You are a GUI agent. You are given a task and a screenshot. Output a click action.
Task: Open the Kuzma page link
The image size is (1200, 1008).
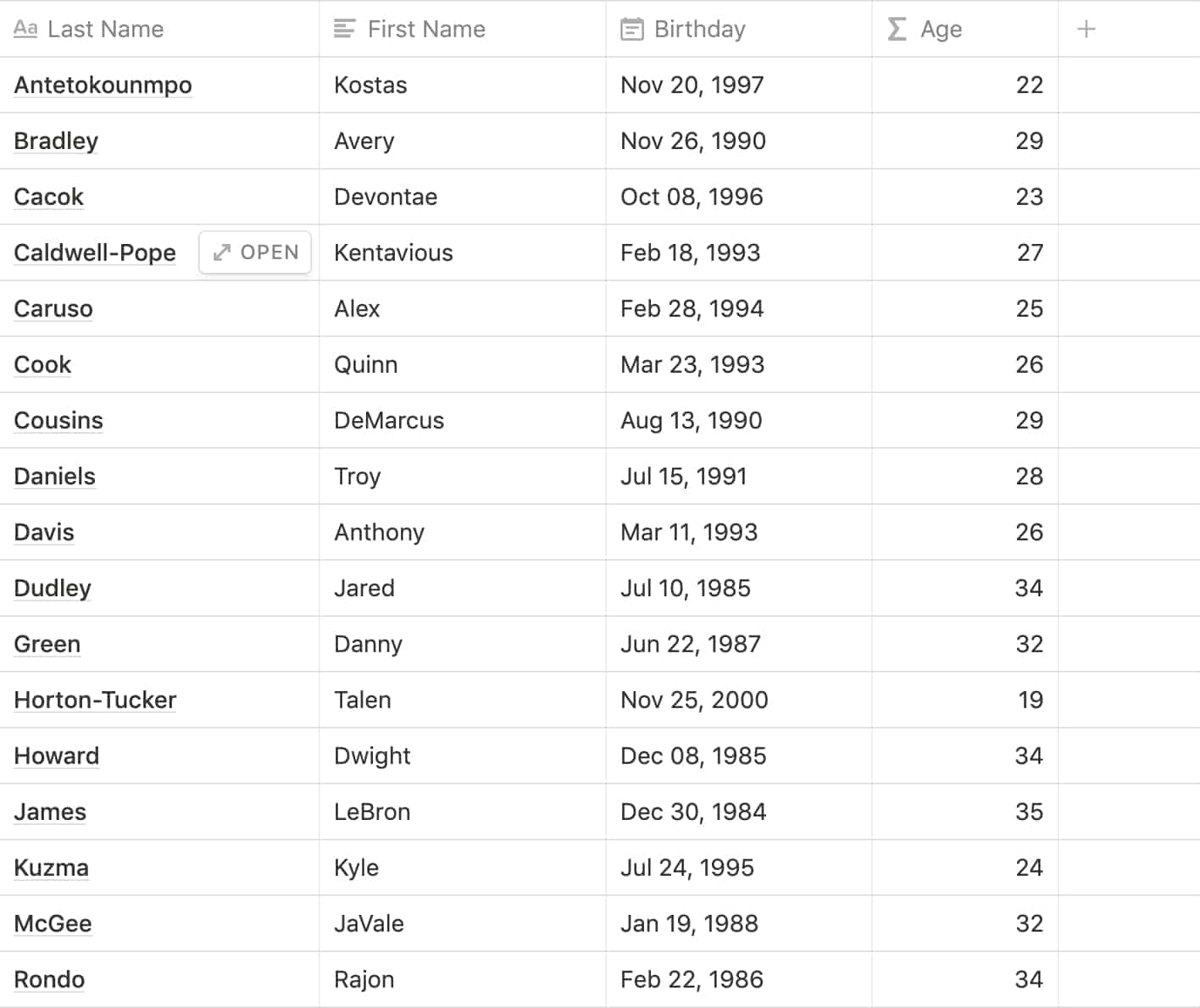[51, 867]
